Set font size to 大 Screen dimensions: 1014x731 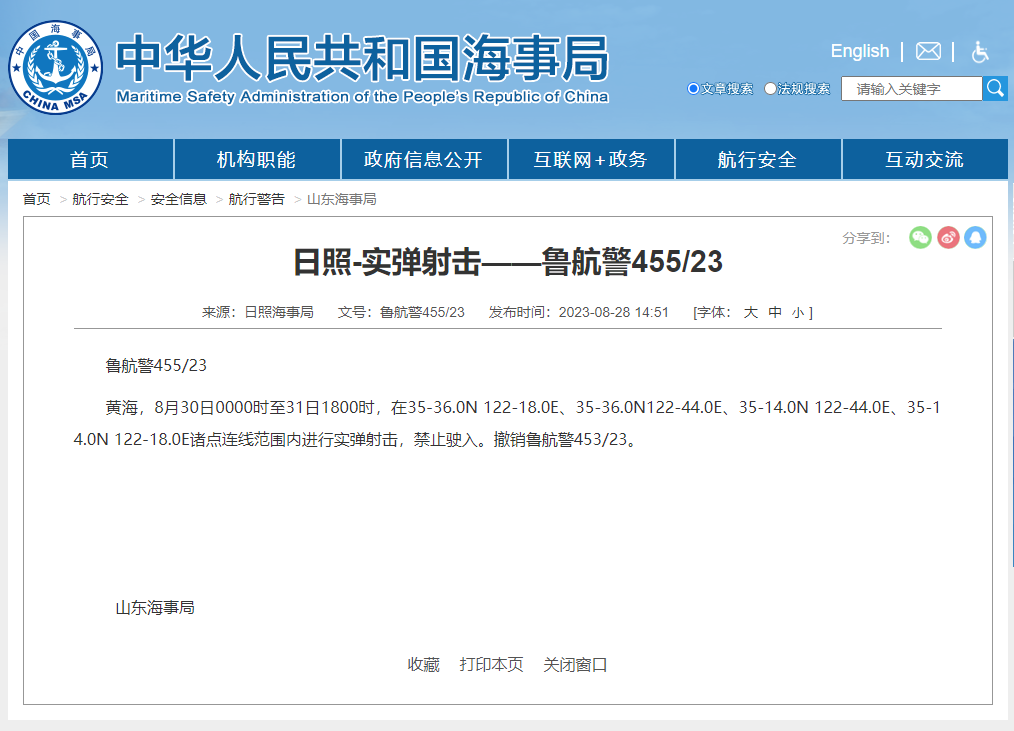[x=750, y=312]
